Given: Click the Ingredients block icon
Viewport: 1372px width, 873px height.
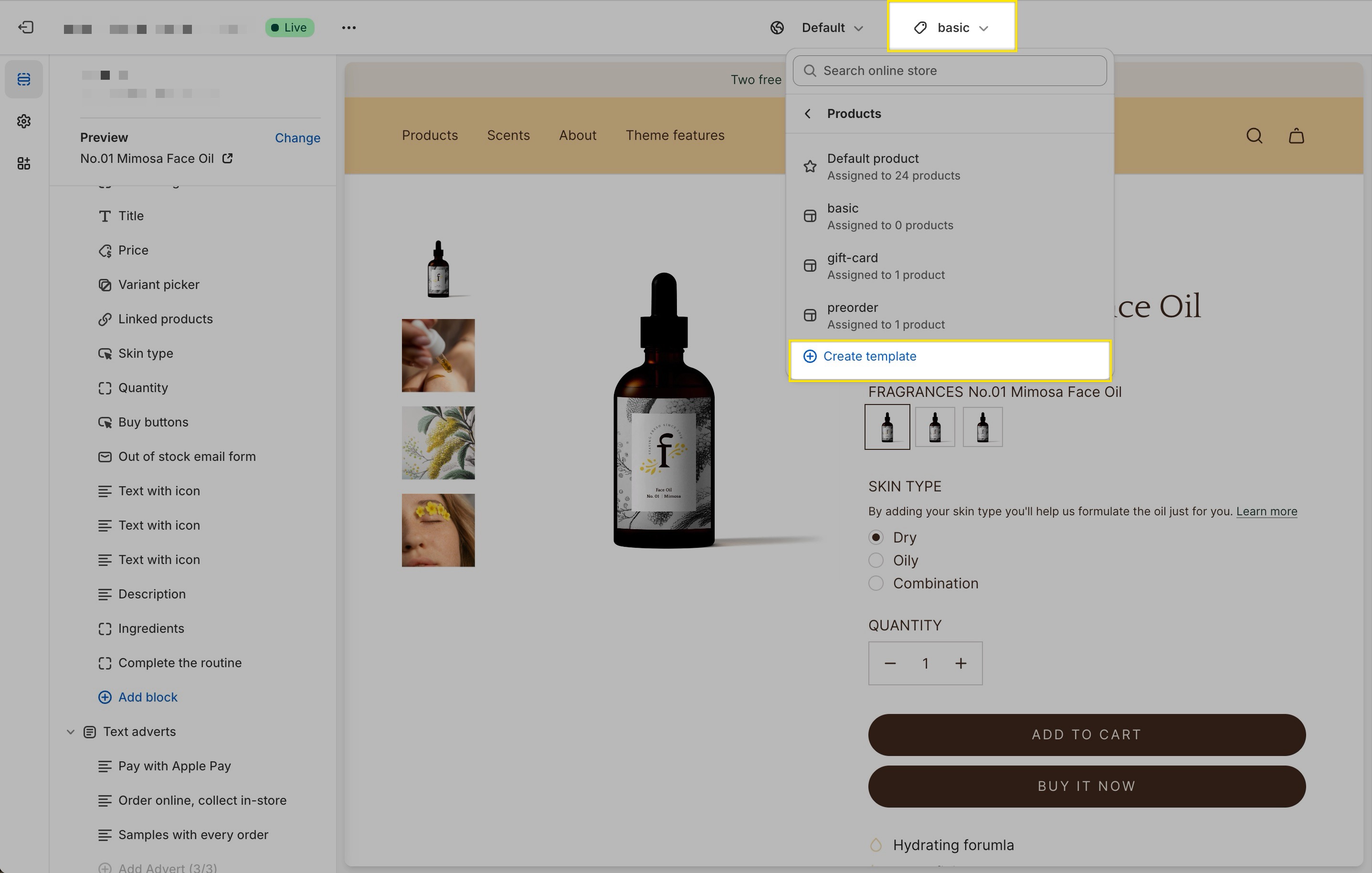Looking at the screenshot, I should tap(104, 628).
